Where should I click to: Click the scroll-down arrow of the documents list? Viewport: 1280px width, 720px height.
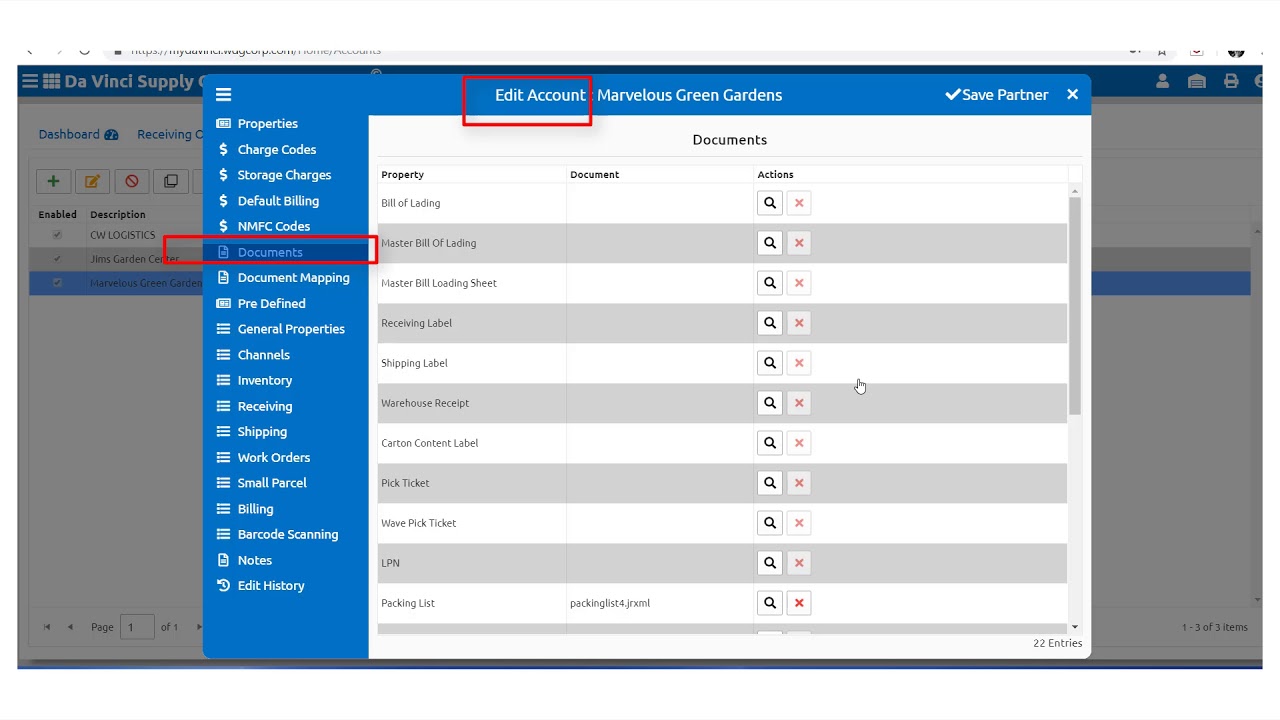pos(1075,627)
